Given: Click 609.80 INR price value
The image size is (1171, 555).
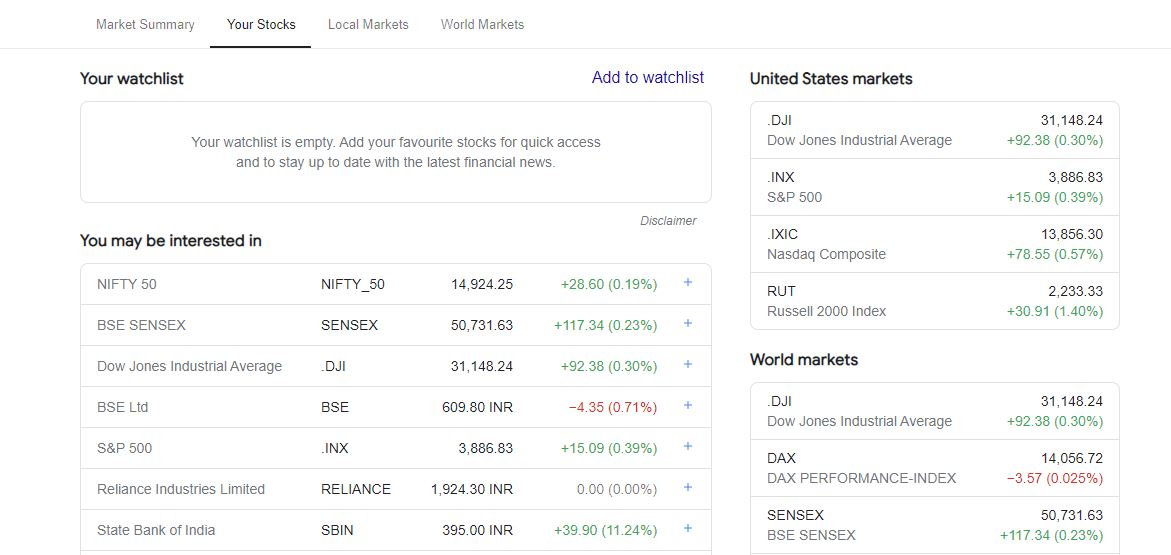Looking at the screenshot, I should point(477,408).
